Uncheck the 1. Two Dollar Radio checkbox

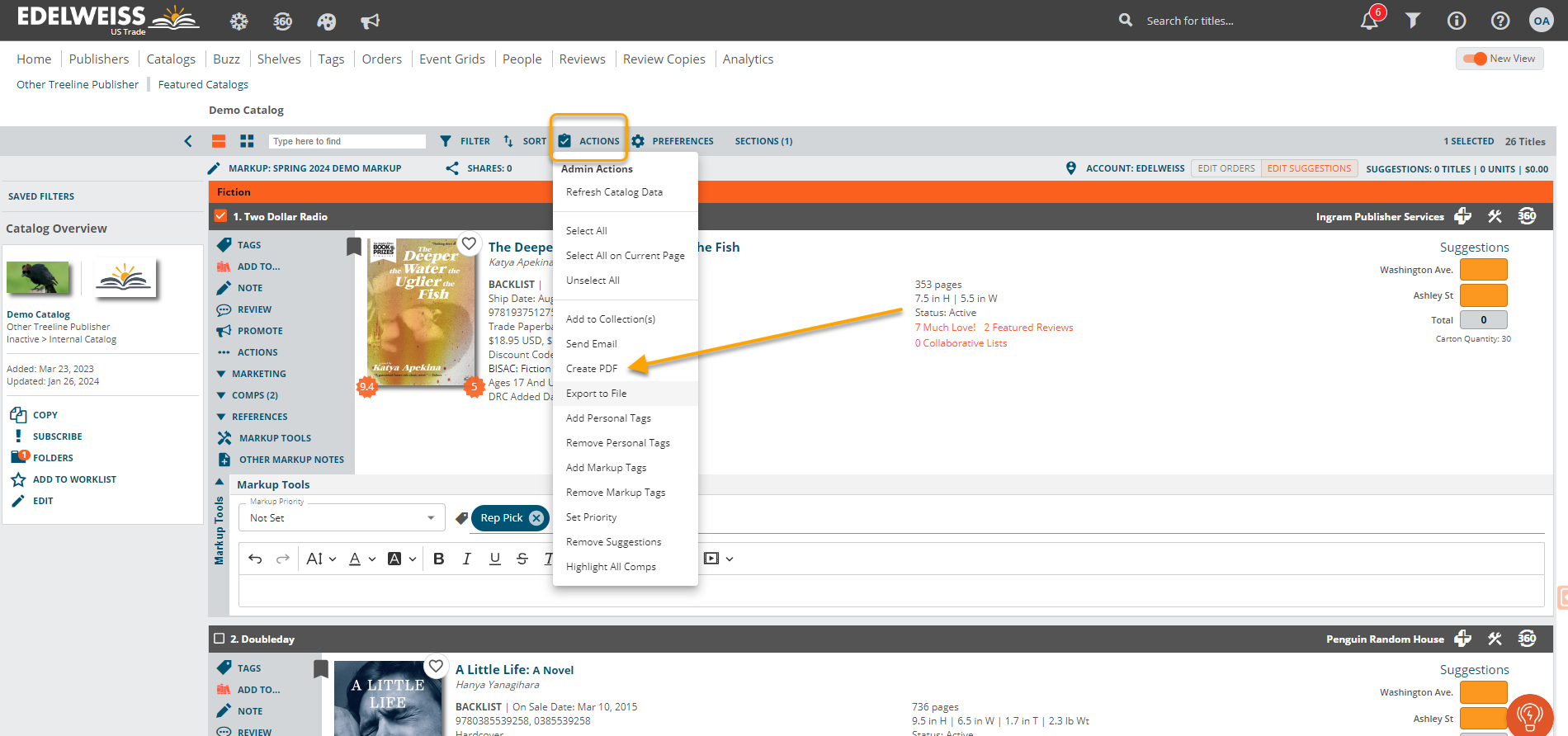point(220,216)
